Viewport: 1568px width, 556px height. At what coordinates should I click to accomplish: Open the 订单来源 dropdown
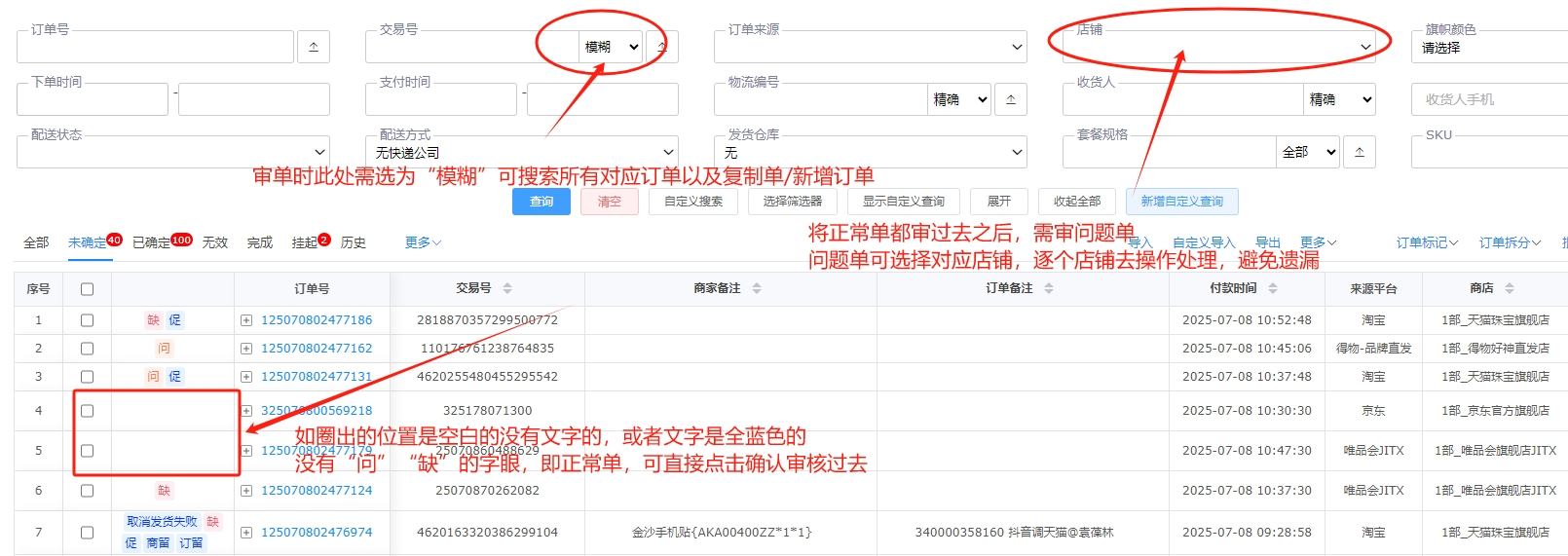pos(870,47)
